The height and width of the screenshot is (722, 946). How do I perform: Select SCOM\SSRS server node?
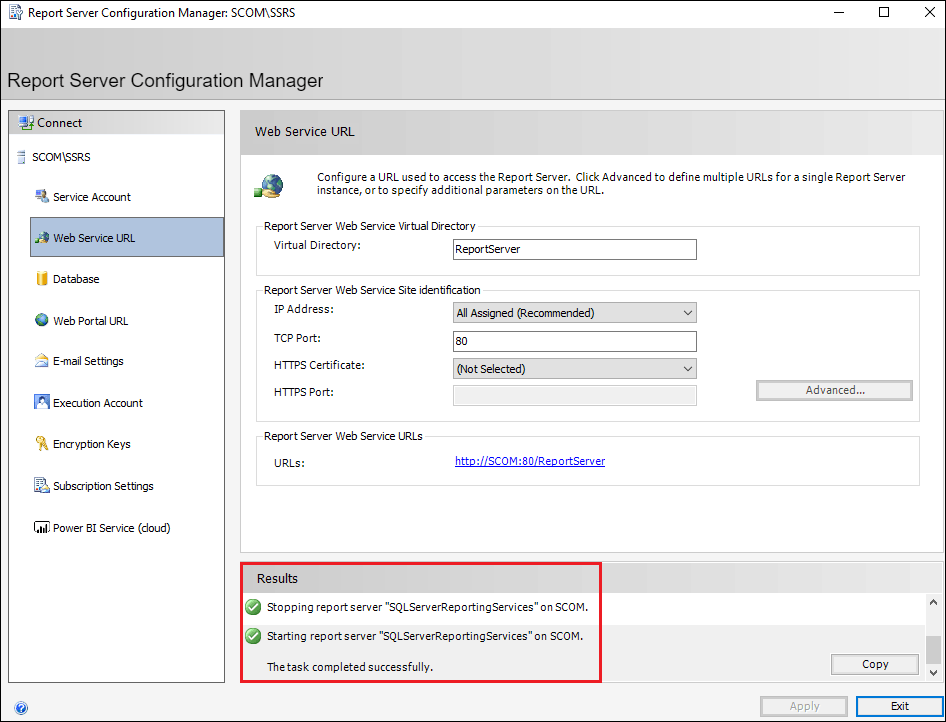(61, 157)
